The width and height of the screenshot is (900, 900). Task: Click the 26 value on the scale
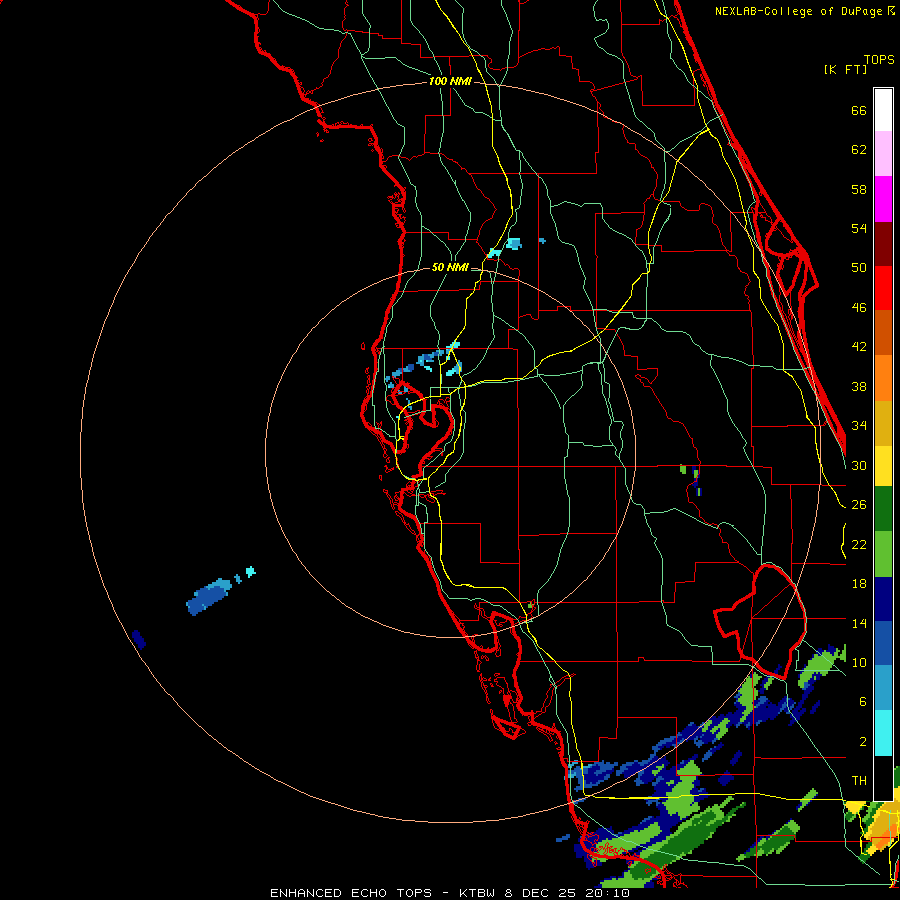tap(859, 505)
